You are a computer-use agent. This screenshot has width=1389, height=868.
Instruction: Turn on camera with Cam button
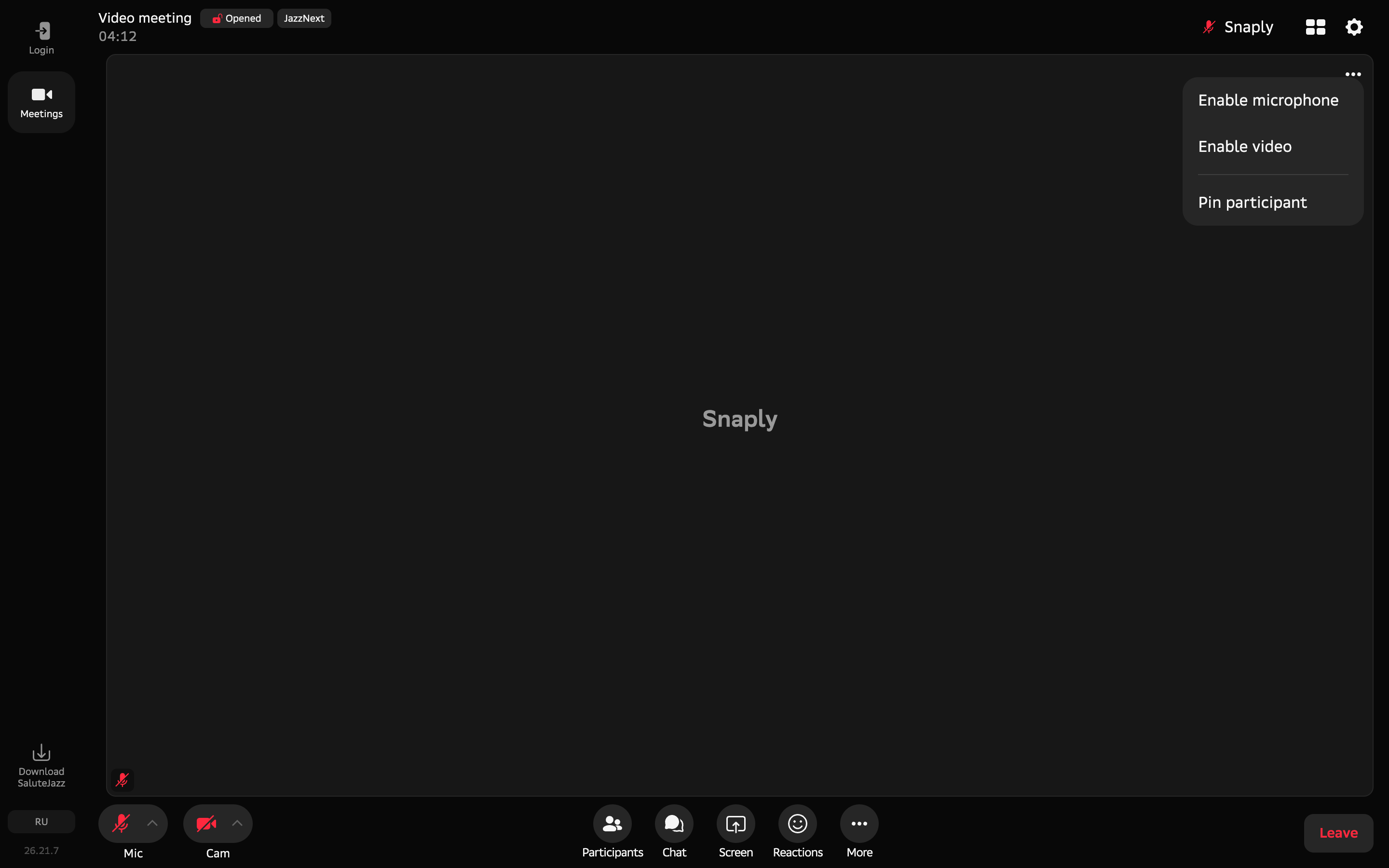point(206,823)
